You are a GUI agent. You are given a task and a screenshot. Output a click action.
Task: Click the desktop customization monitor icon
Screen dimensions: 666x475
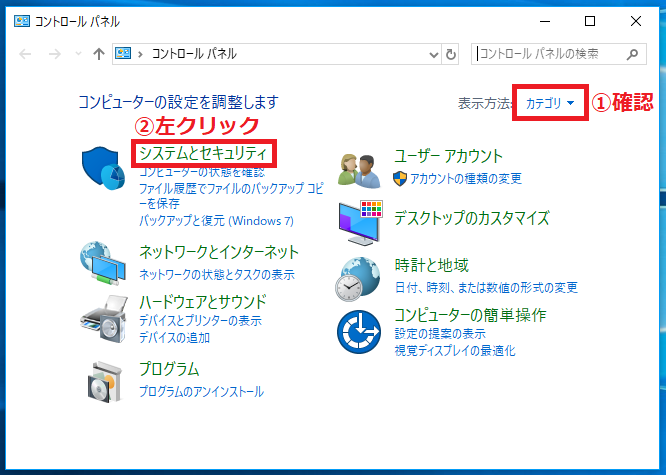coord(361,223)
